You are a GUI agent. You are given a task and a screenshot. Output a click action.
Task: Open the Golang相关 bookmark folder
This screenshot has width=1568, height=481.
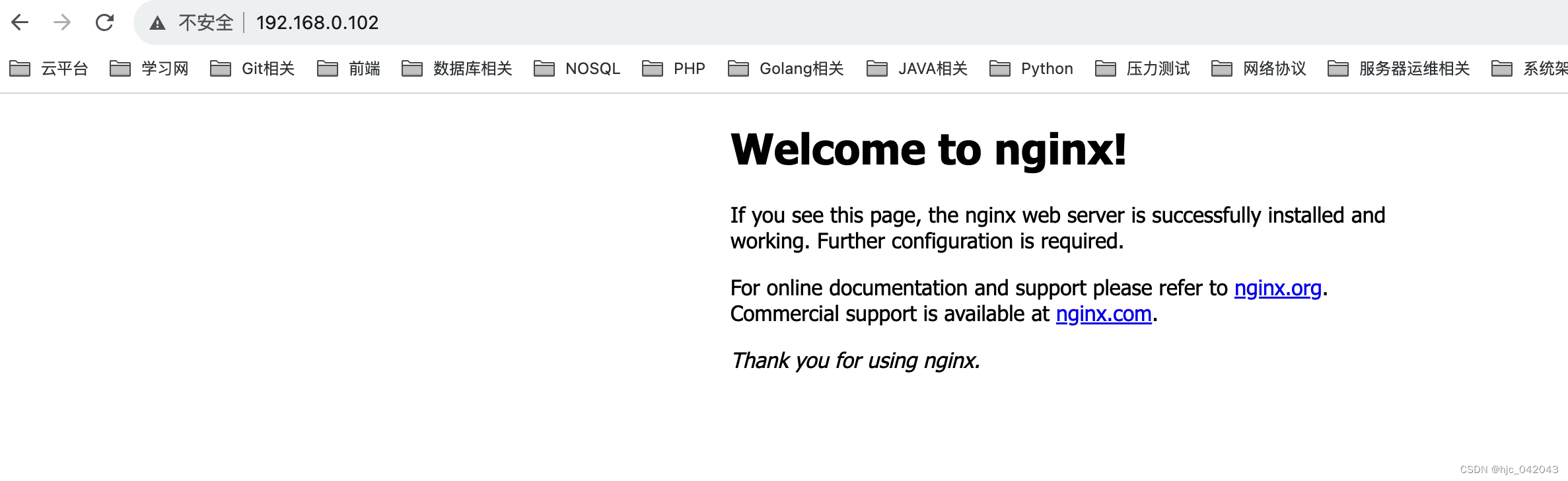coord(786,69)
